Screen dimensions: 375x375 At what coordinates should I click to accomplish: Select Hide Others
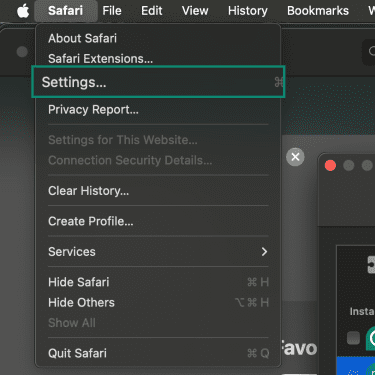pos(158,303)
